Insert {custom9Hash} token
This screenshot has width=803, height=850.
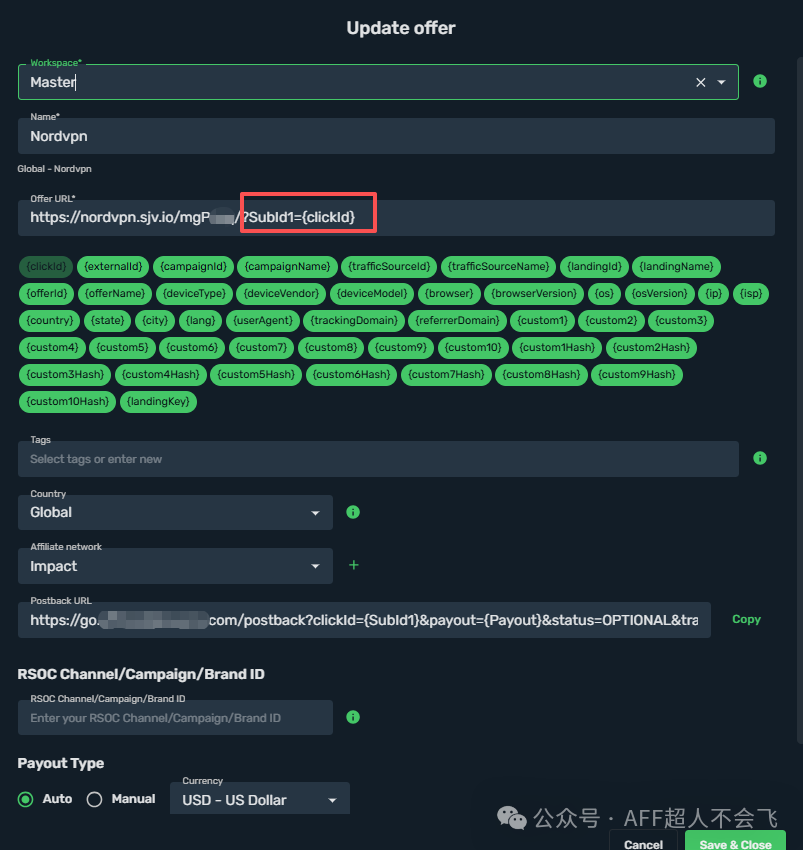tap(637, 375)
